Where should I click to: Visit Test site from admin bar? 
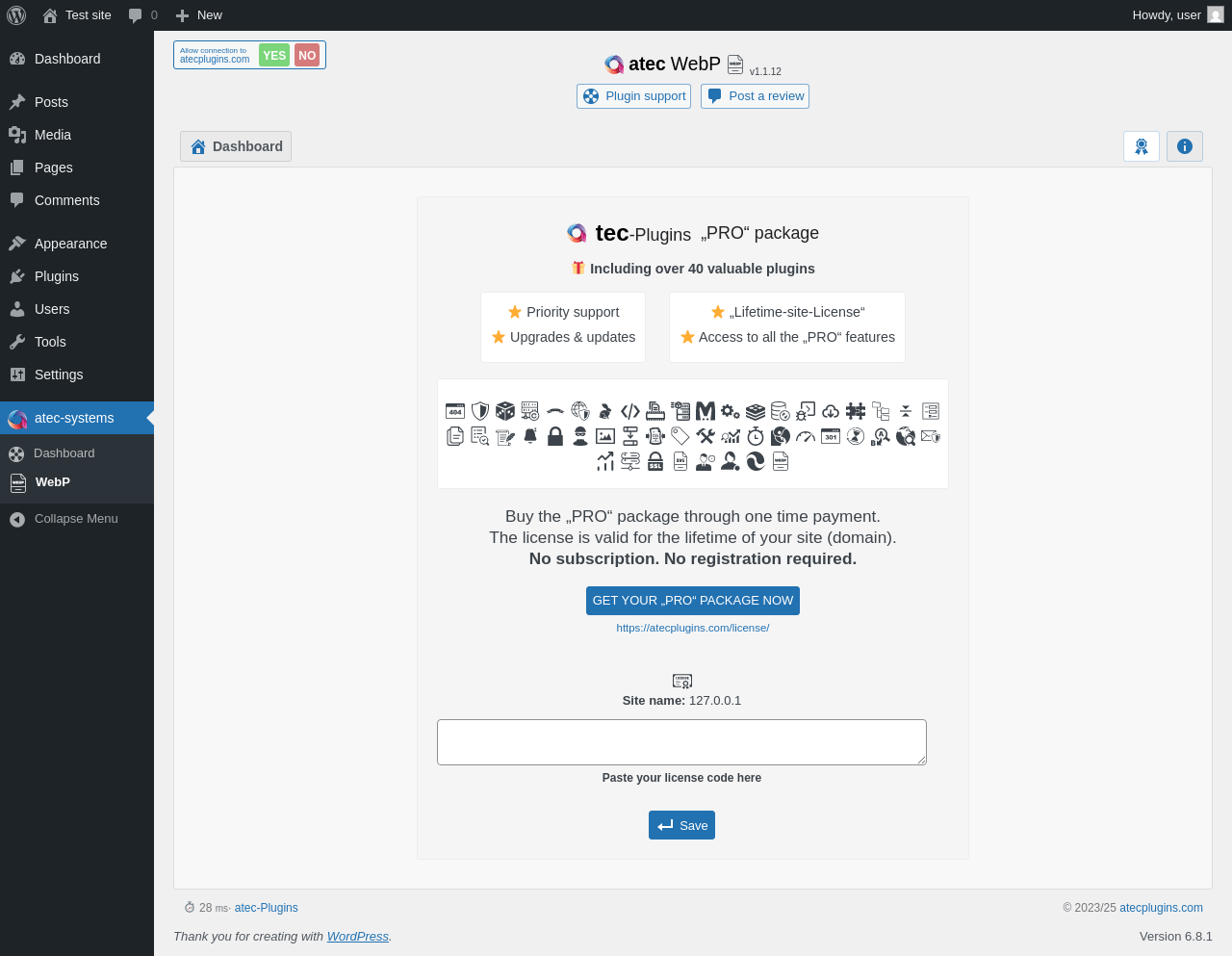pos(77,15)
